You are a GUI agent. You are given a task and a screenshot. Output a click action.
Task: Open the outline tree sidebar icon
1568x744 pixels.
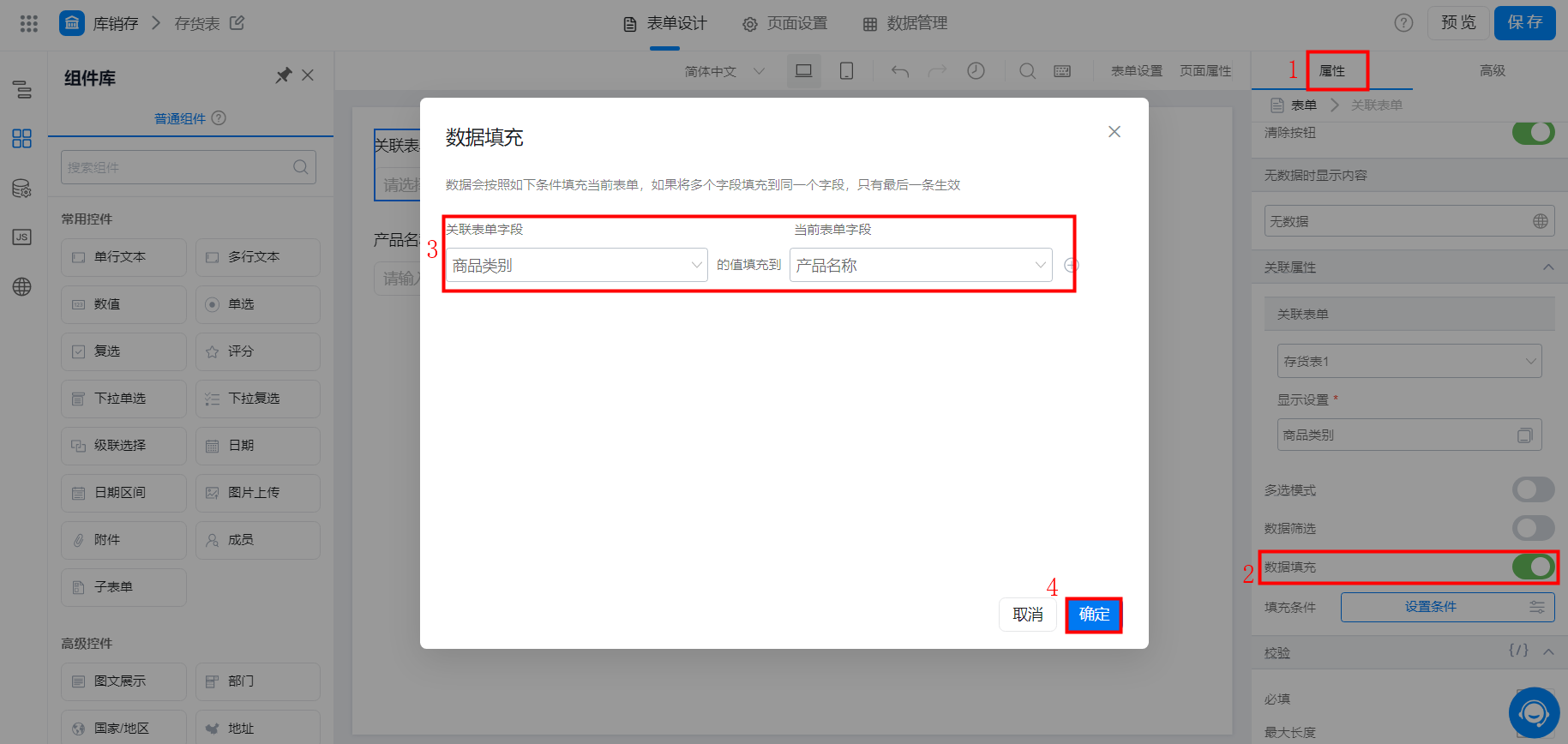[22, 89]
